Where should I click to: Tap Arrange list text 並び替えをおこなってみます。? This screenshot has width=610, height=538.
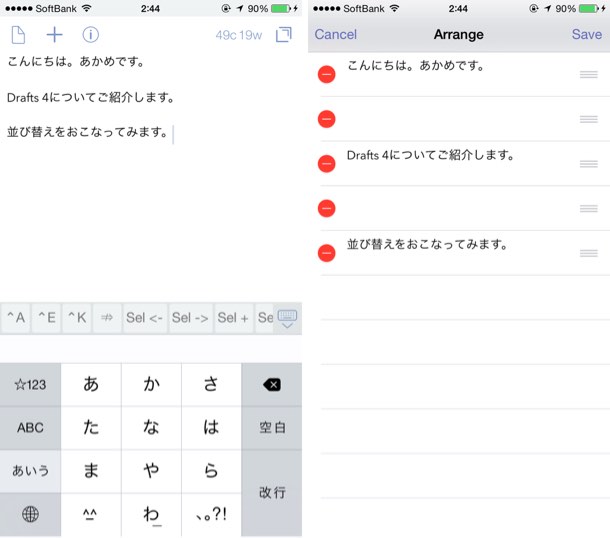click(427, 245)
